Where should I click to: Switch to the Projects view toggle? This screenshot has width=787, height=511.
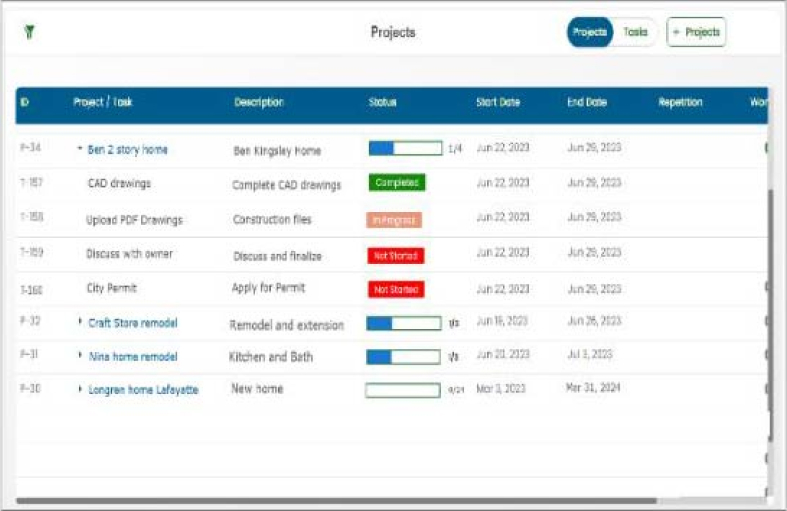click(x=590, y=32)
